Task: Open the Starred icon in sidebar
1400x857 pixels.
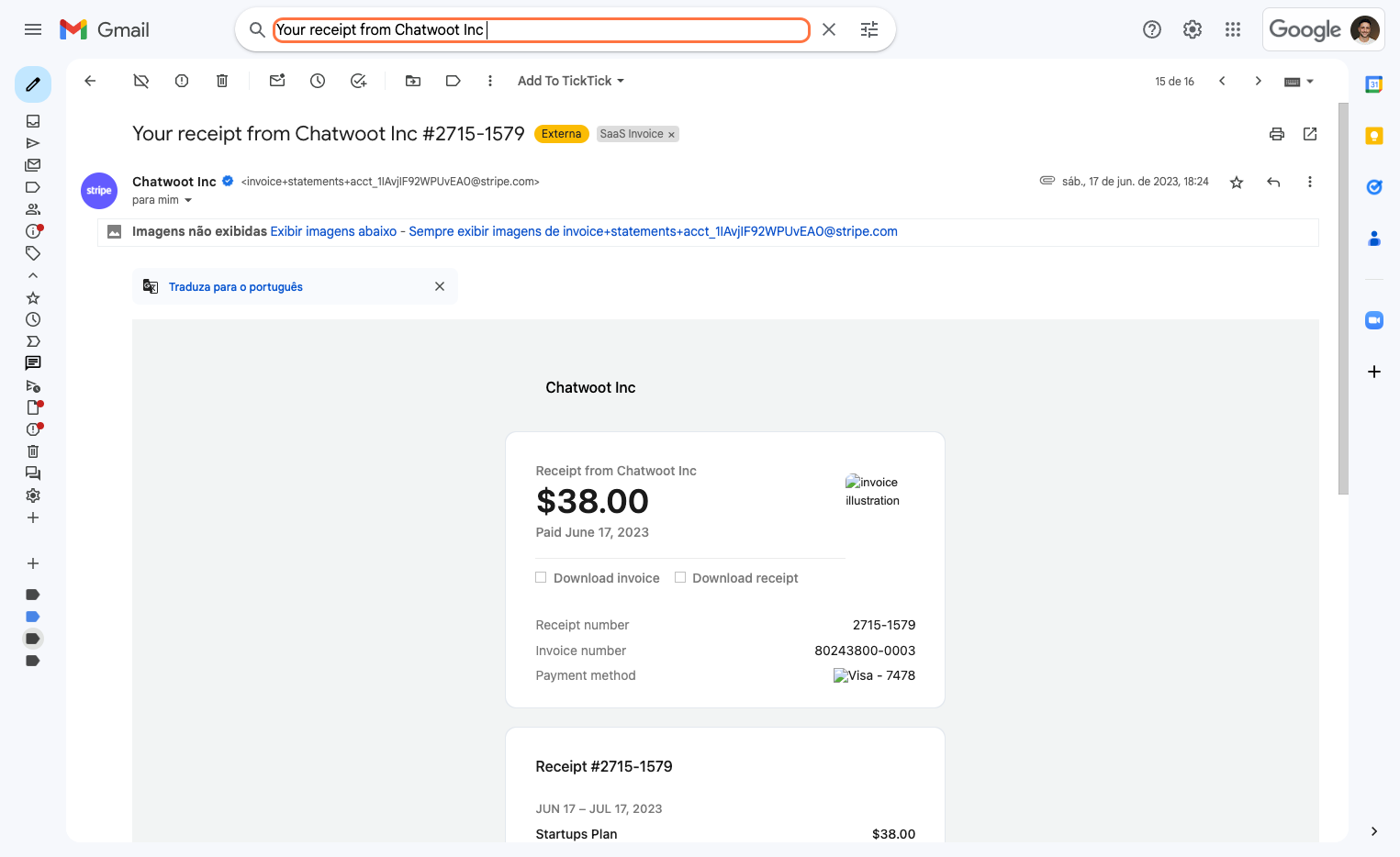Action: pyautogui.click(x=33, y=297)
